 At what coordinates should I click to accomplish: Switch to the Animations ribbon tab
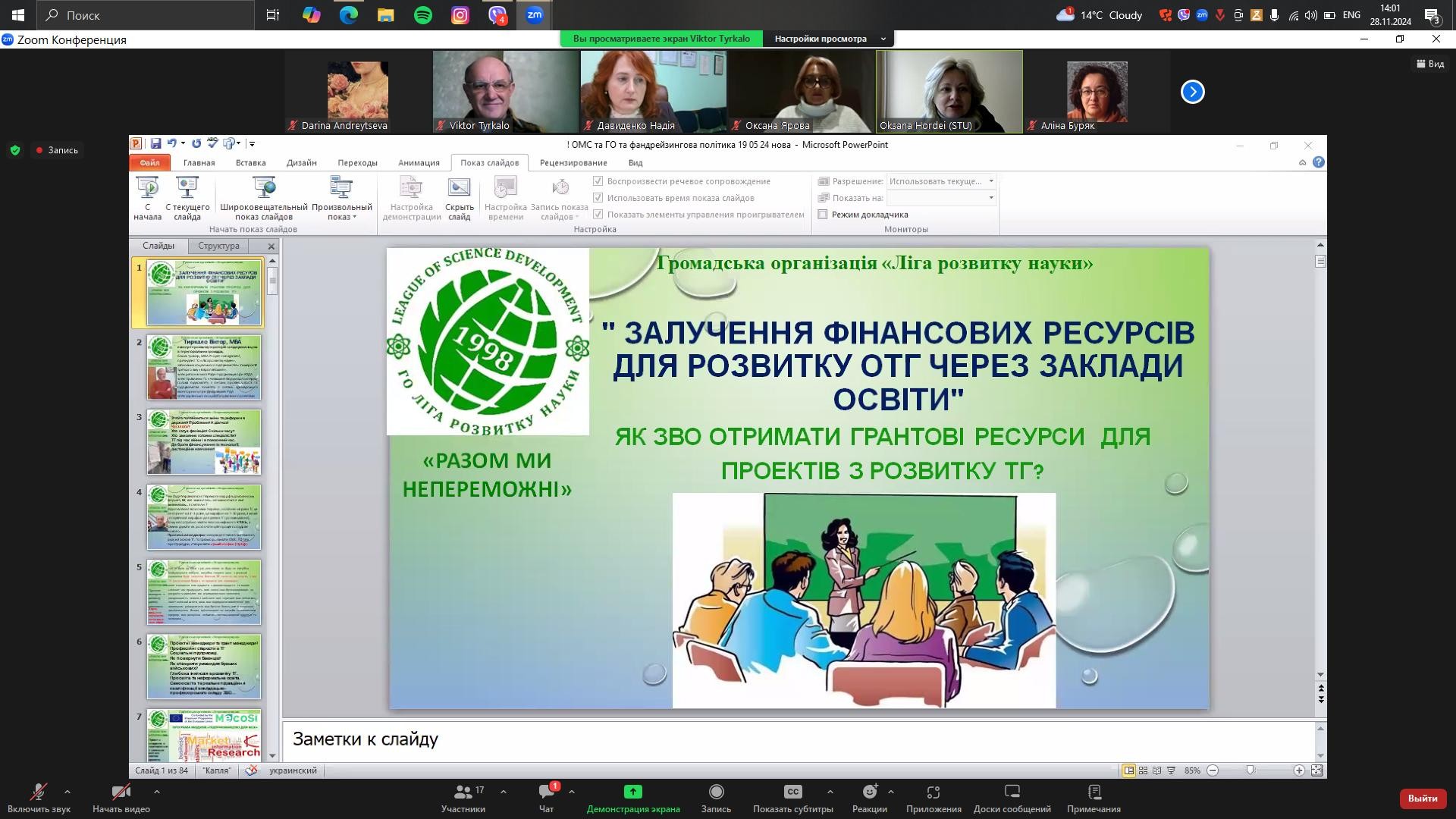coord(419,162)
